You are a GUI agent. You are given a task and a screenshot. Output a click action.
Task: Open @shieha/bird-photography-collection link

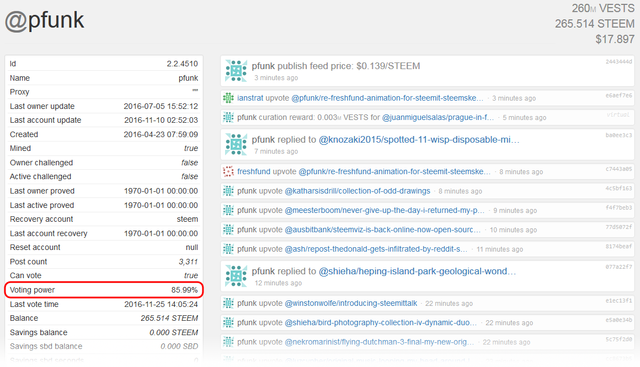pos(380,323)
